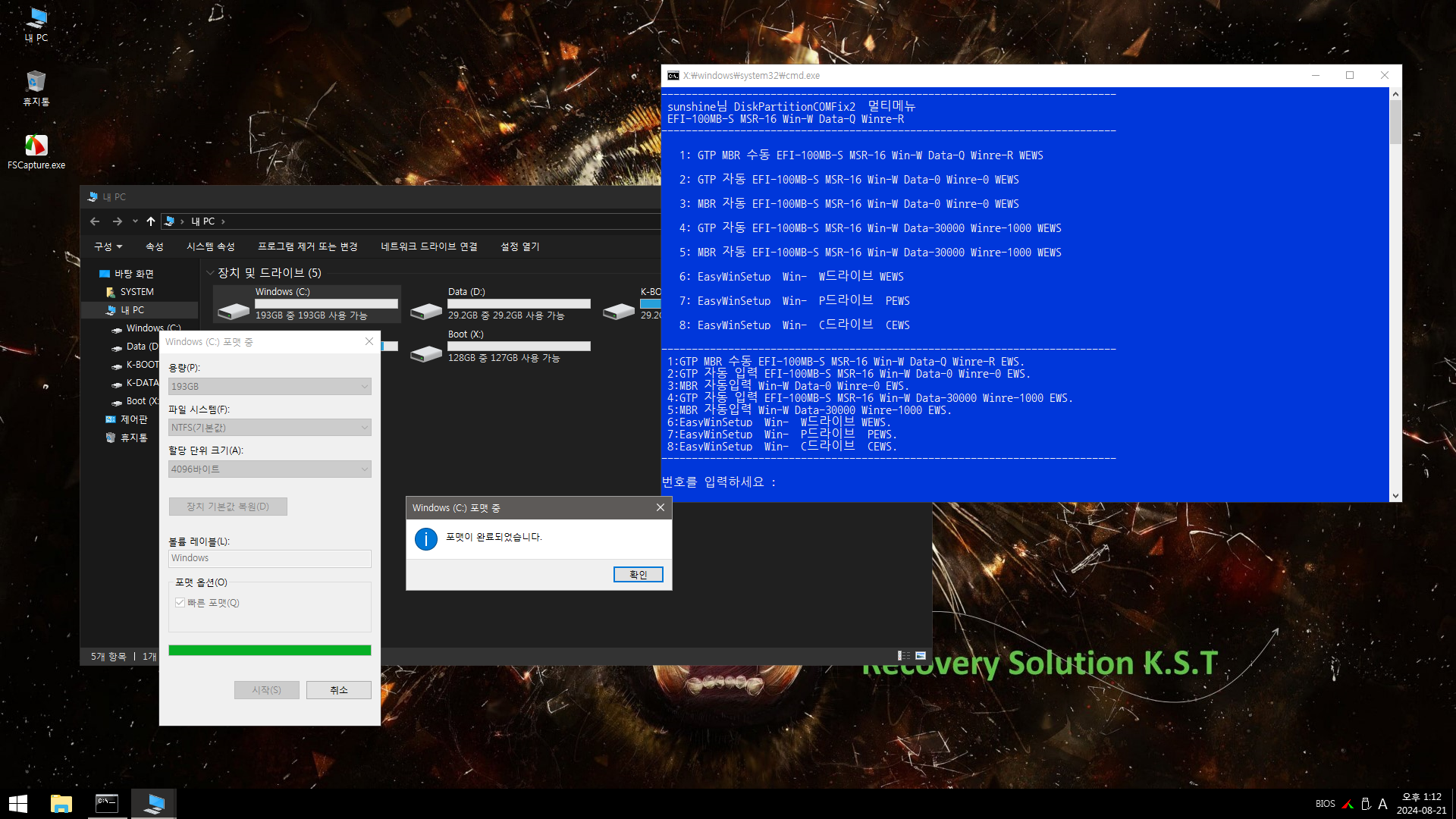Click the BIOS tray indicator
Screen dimensions: 1456x819
point(1325,804)
